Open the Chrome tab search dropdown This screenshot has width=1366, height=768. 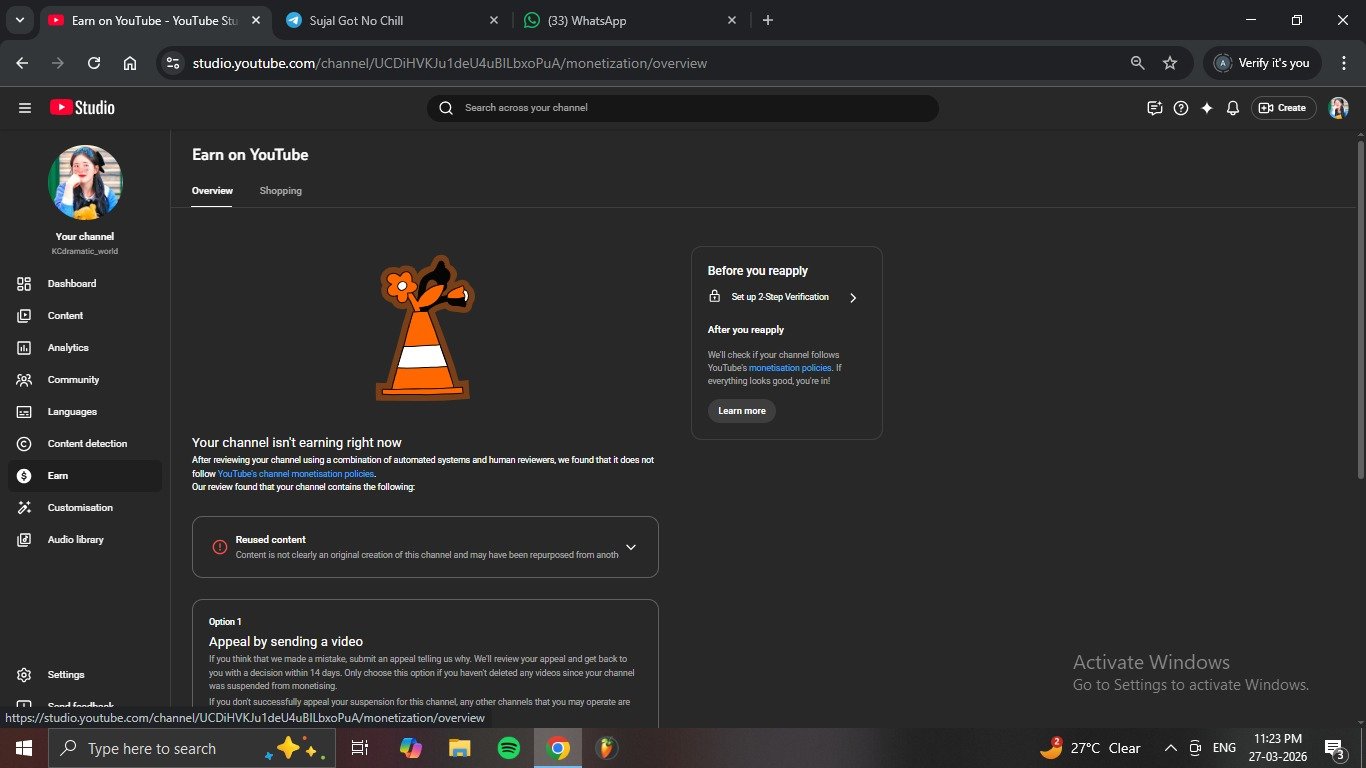coord(19,20)
